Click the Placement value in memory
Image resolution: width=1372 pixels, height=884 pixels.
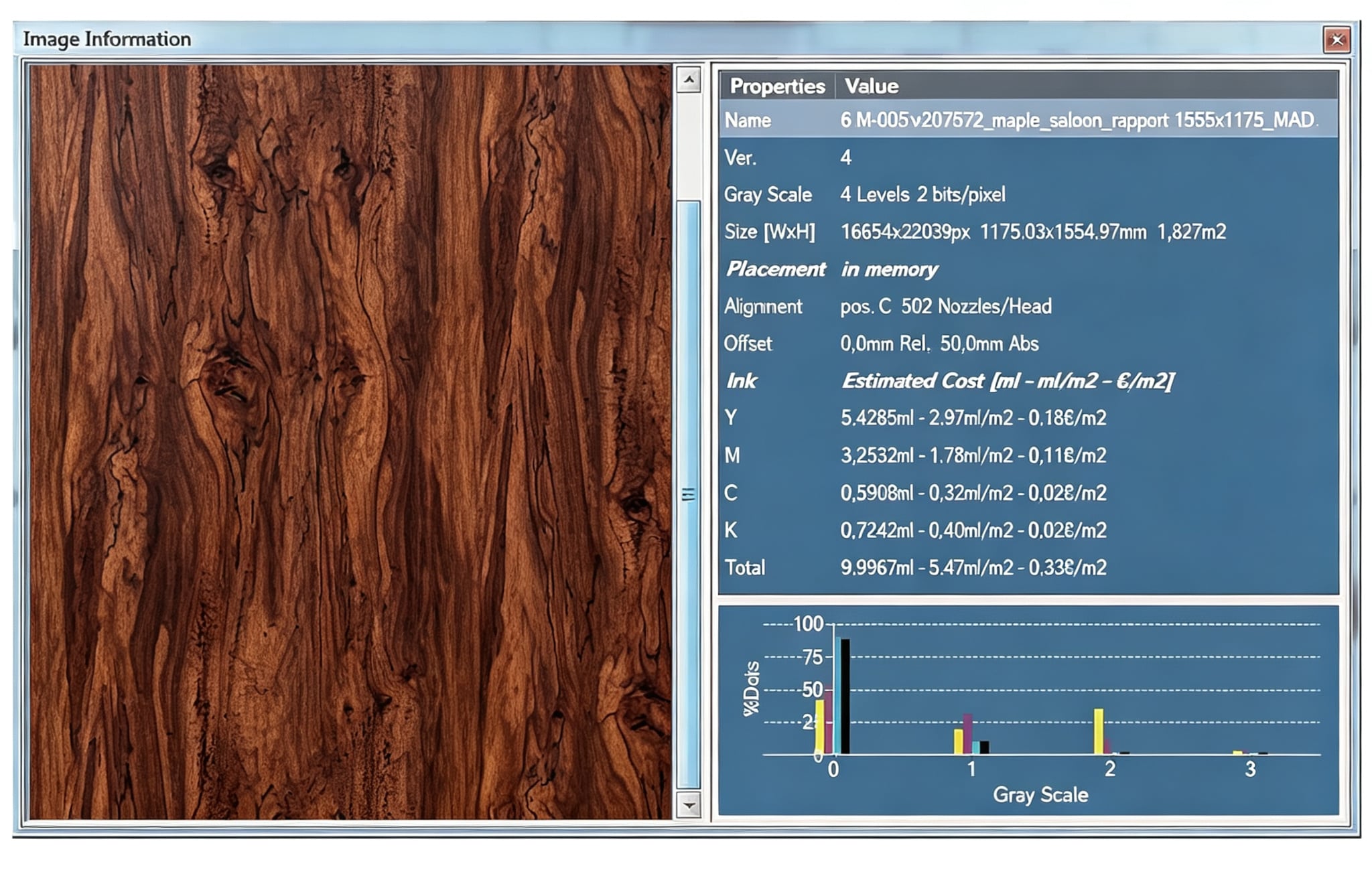click(x=889, y=269)
